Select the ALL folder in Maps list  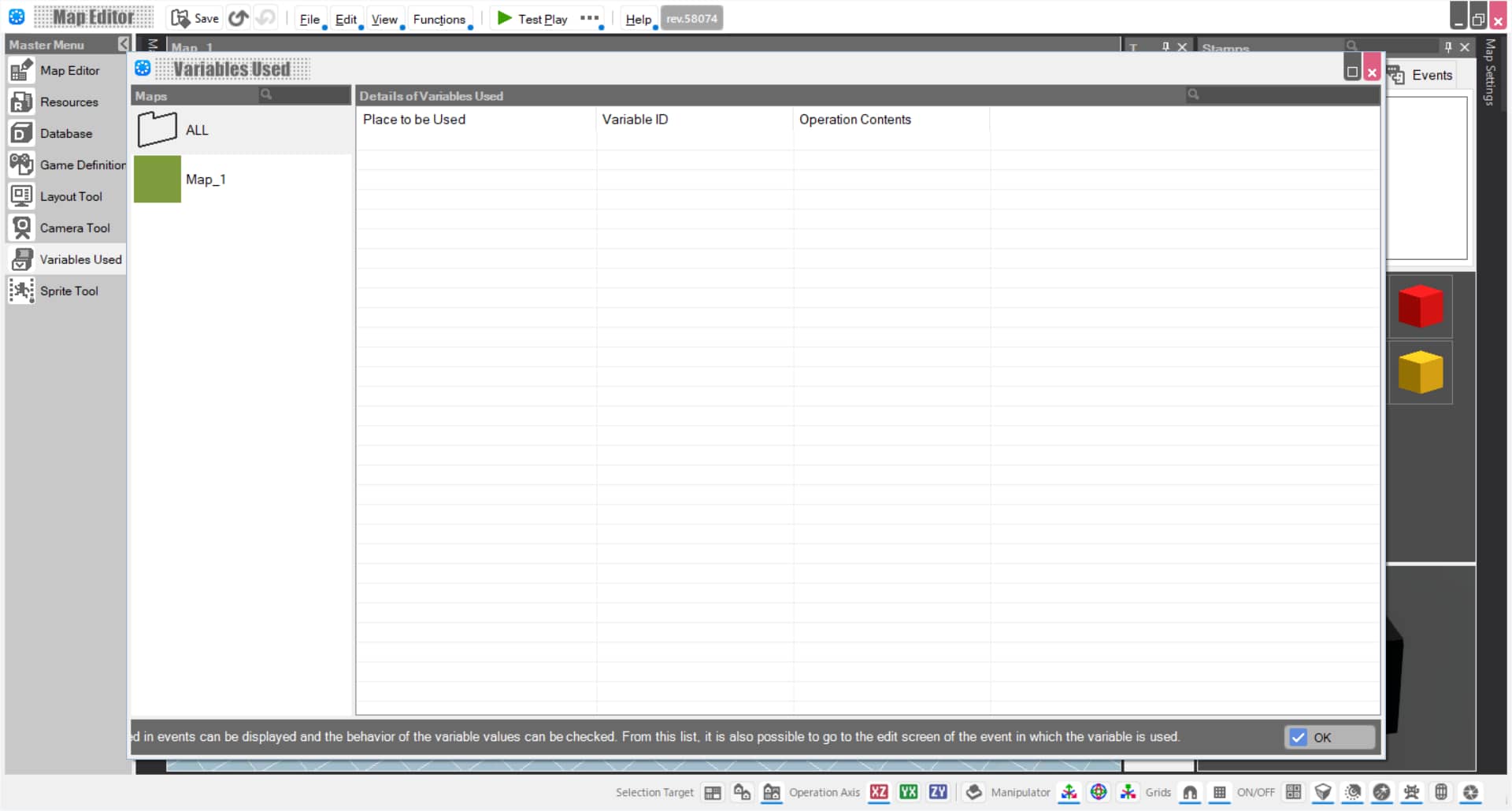coord(240,130)
